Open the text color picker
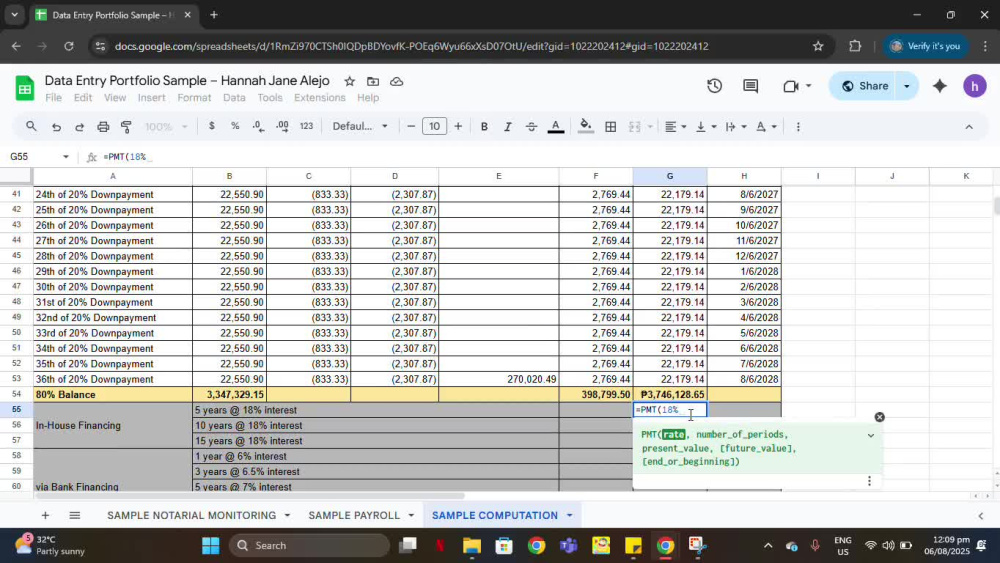This screenshot has height=563, width=1000. click(555, 126)
